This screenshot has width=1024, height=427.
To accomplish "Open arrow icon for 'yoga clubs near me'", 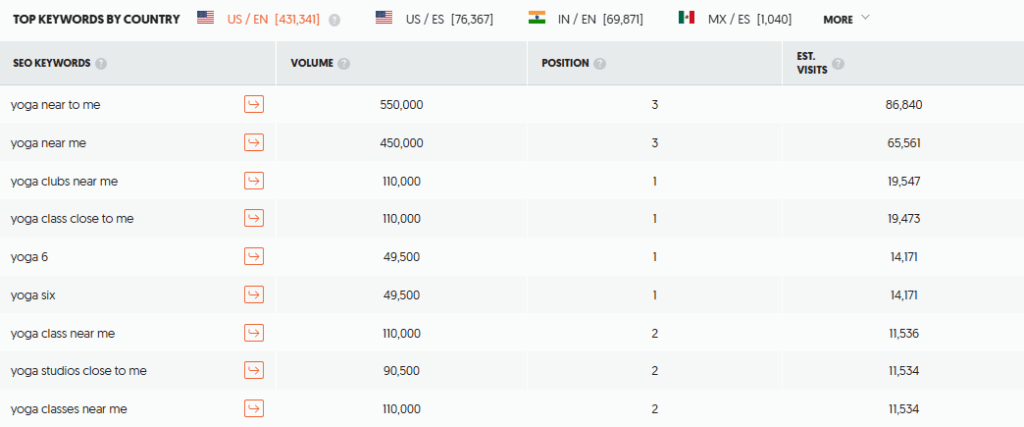I will [x=254, y=181].
